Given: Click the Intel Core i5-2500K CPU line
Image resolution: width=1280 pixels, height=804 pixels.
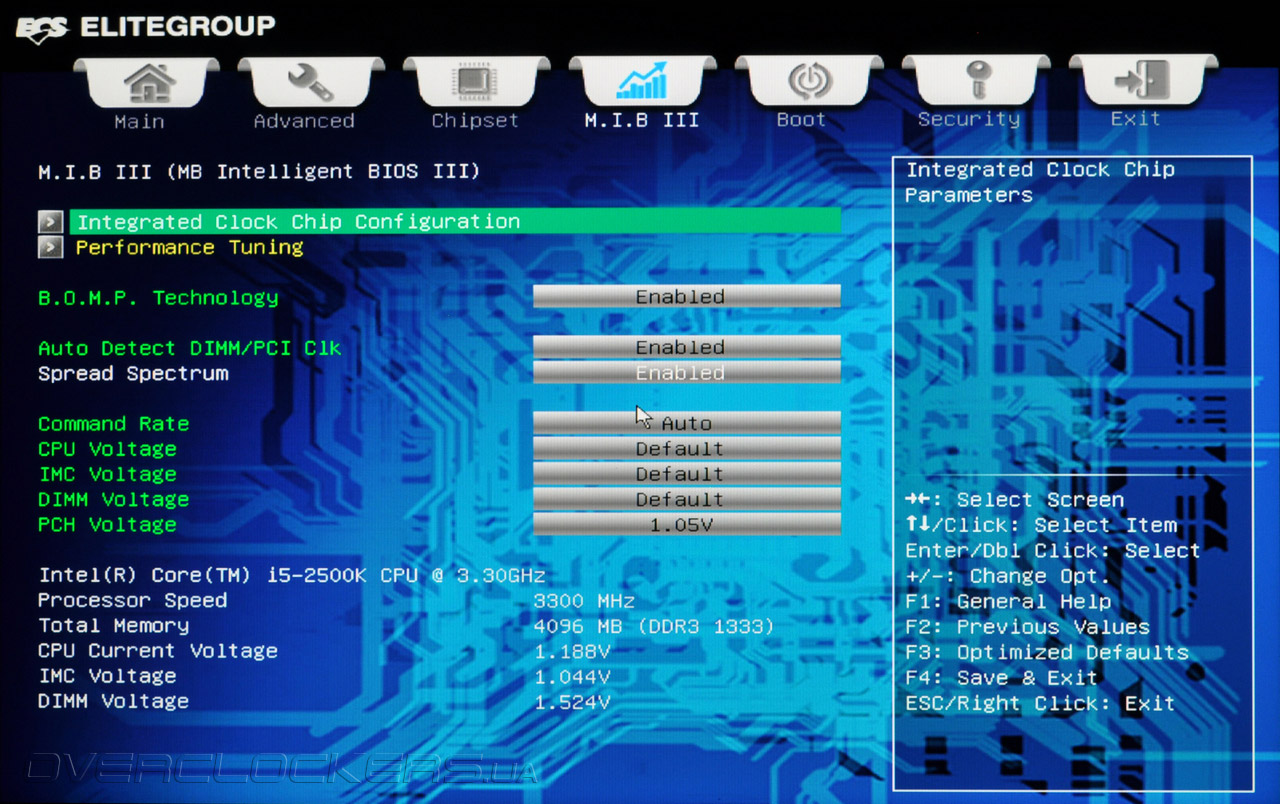Looking at the screenshot, I should coord(292,576).
